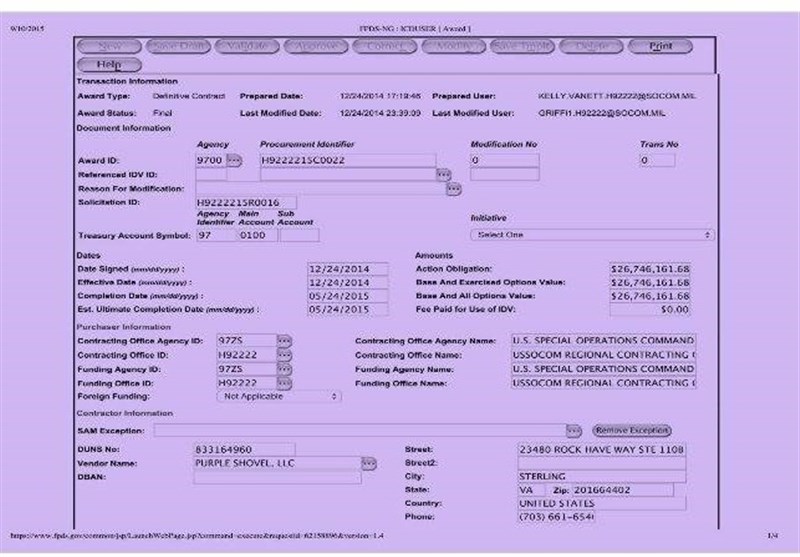The height and width of the screenshot is (557, 800).
Task: Click the Reason For Modification ellipsis button
Action: [453, 189]
